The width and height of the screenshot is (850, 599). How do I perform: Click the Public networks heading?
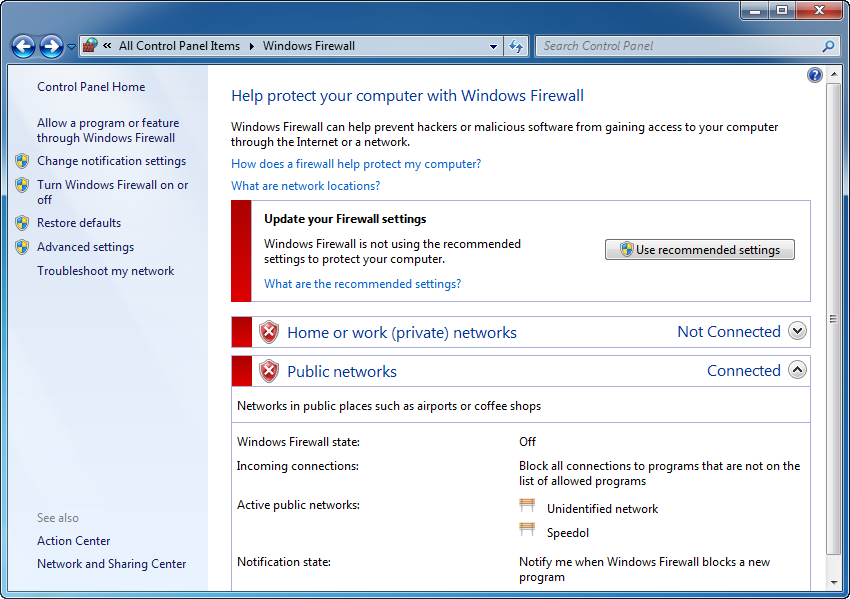tap(342, 371)
